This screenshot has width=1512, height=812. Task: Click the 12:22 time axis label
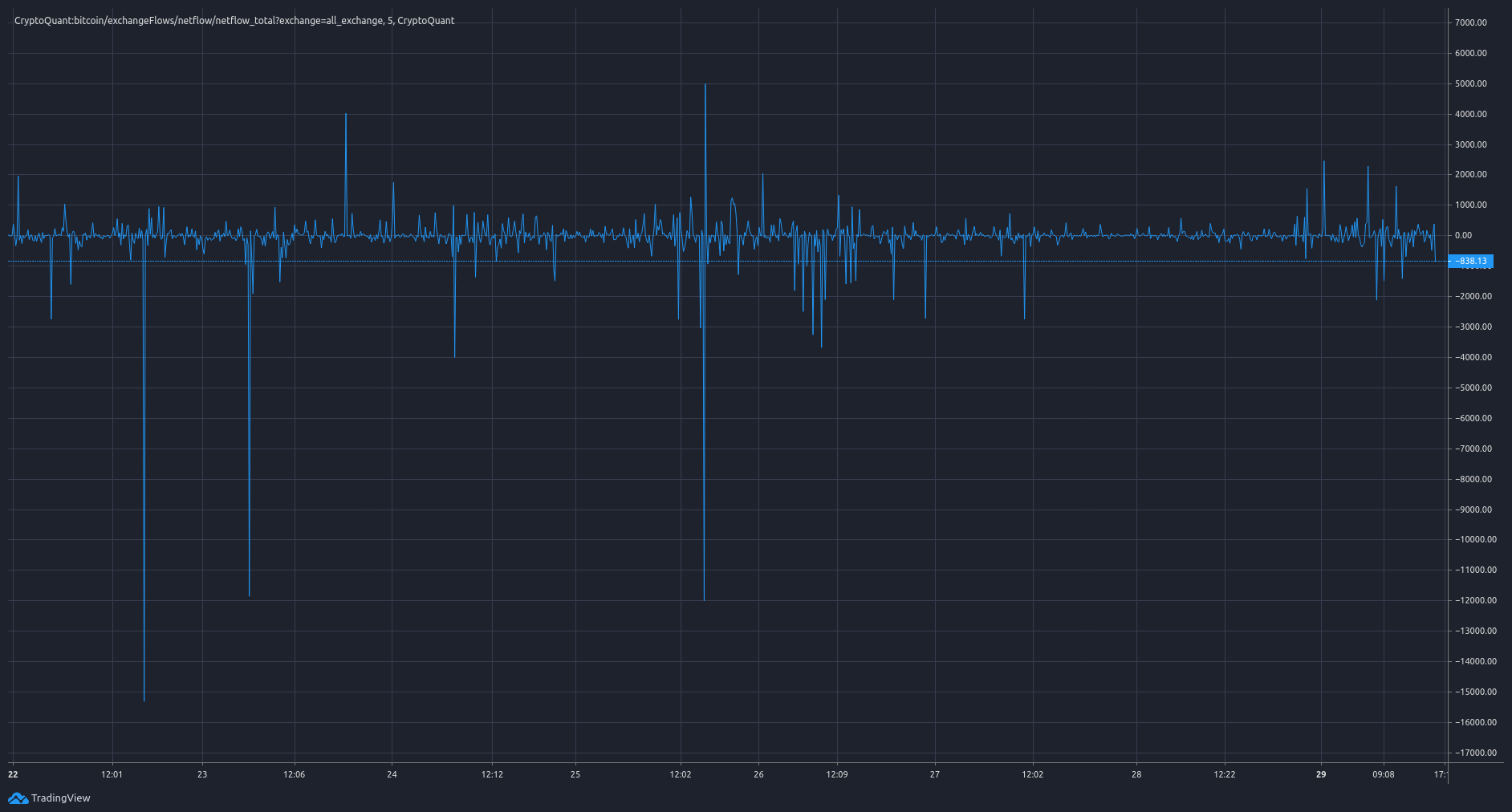[x=1226, y=775]
